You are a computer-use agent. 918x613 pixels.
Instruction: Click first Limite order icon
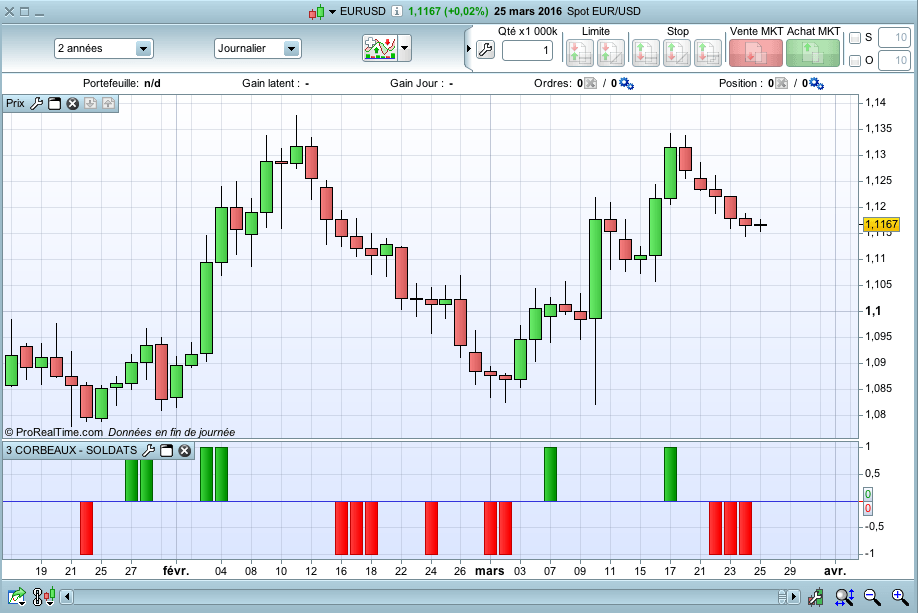[580, 52]
